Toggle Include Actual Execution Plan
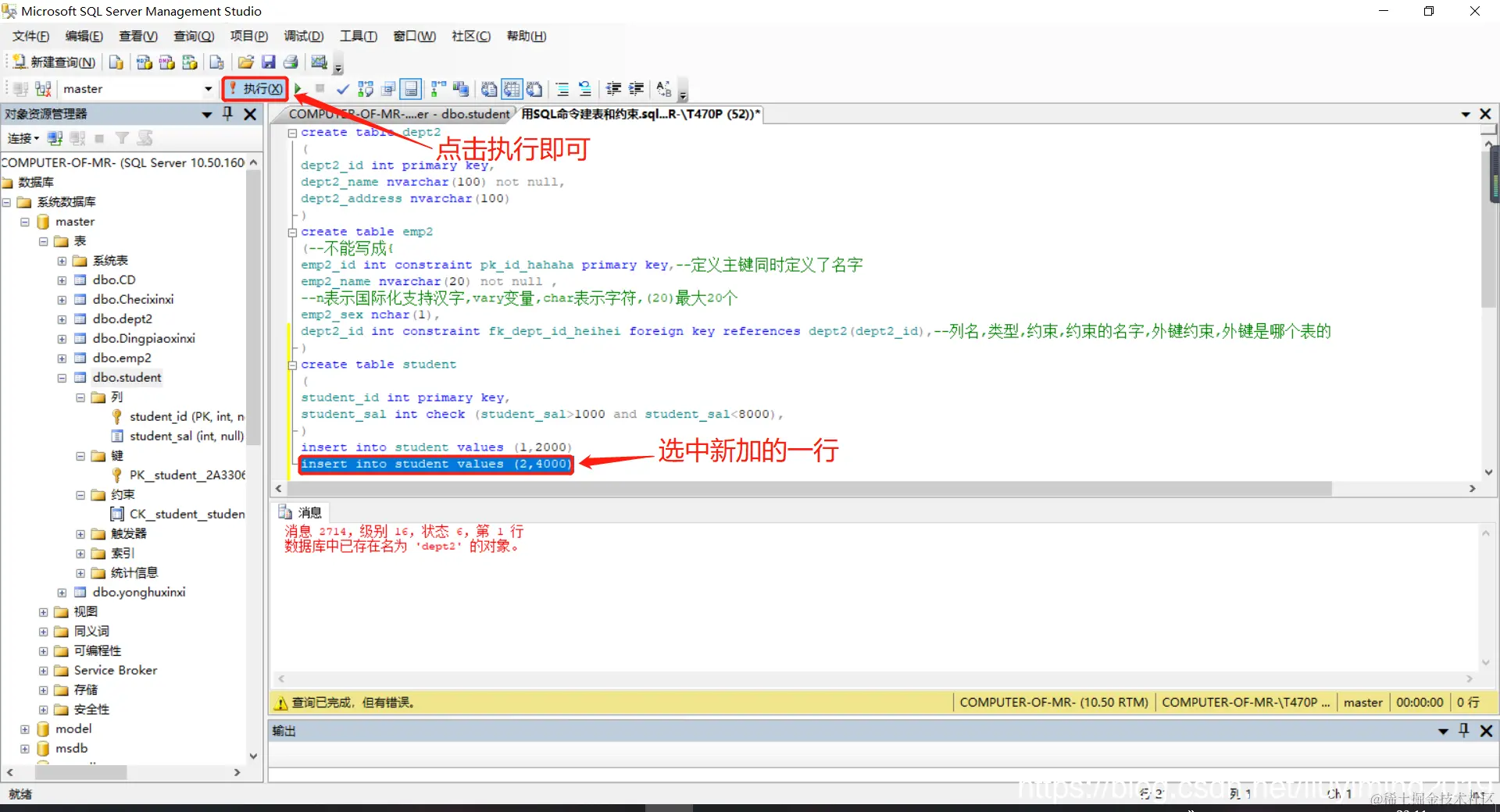 point(438,89)
